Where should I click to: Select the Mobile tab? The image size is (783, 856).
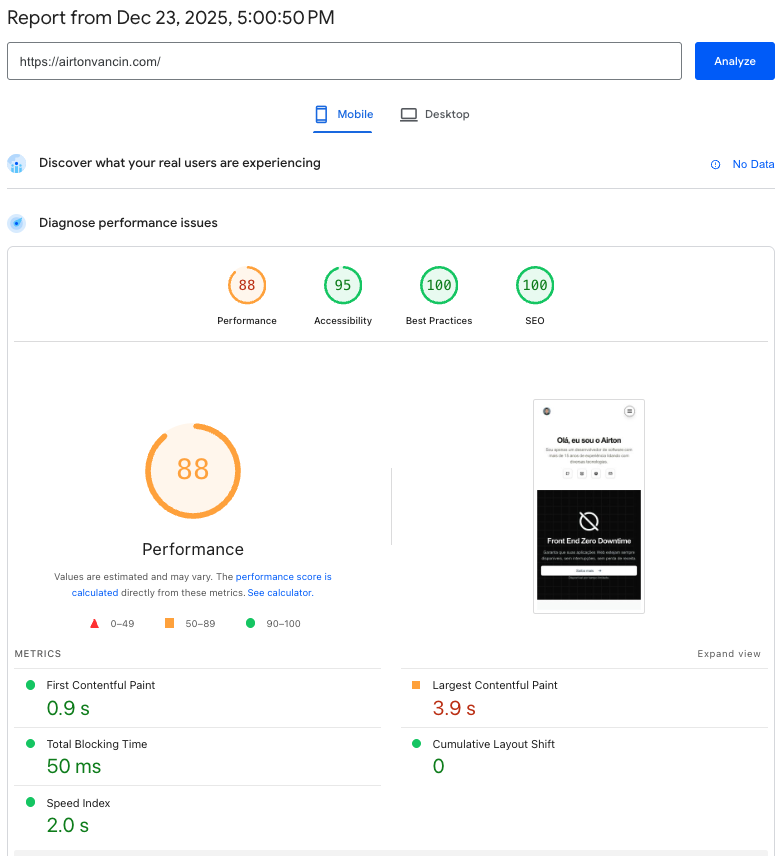(x=343, y=114)
